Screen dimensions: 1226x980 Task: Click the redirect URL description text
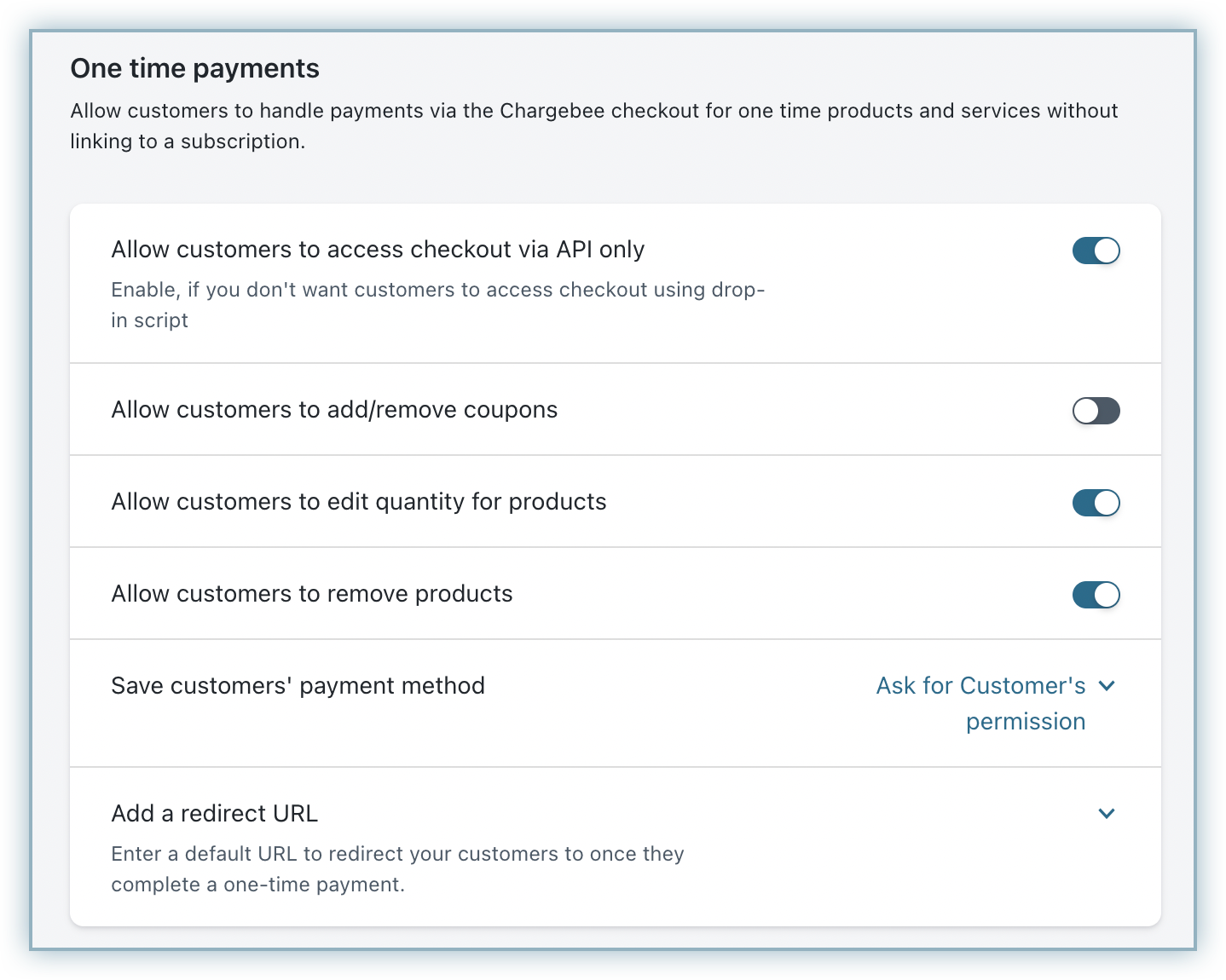(x=397, y=868)
